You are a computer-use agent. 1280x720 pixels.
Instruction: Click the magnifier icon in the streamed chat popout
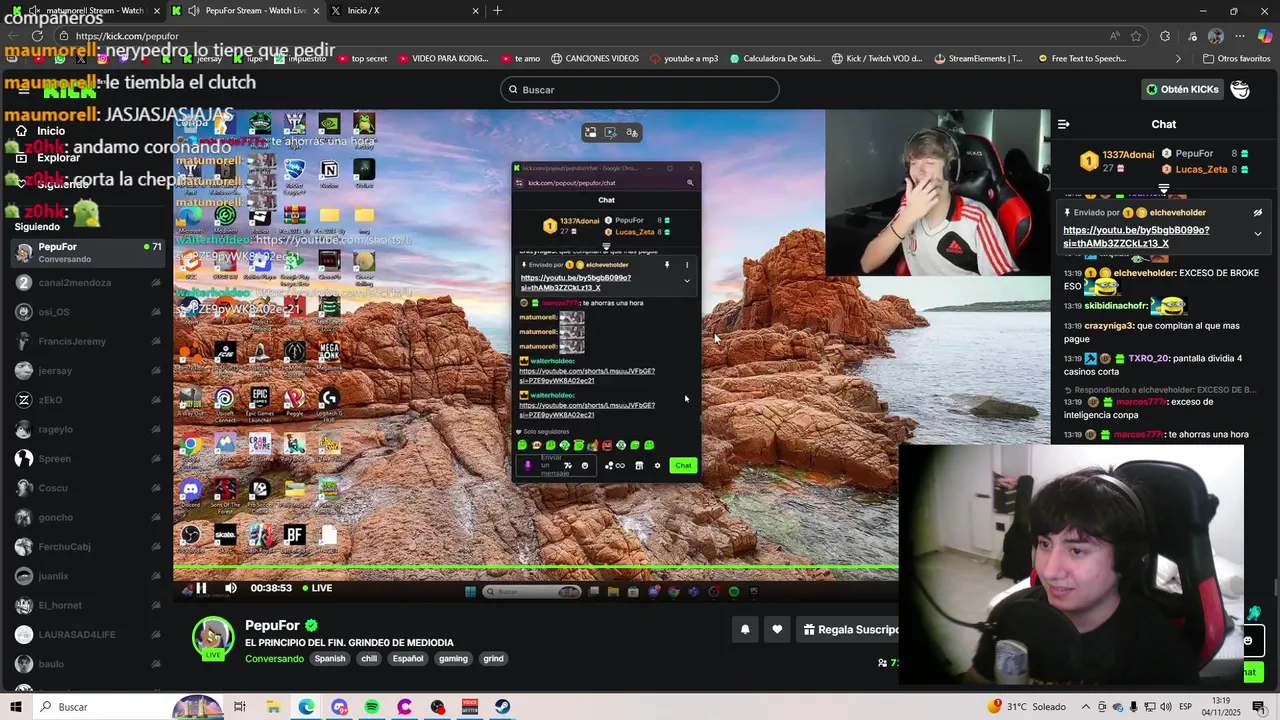tap(690, 183)
